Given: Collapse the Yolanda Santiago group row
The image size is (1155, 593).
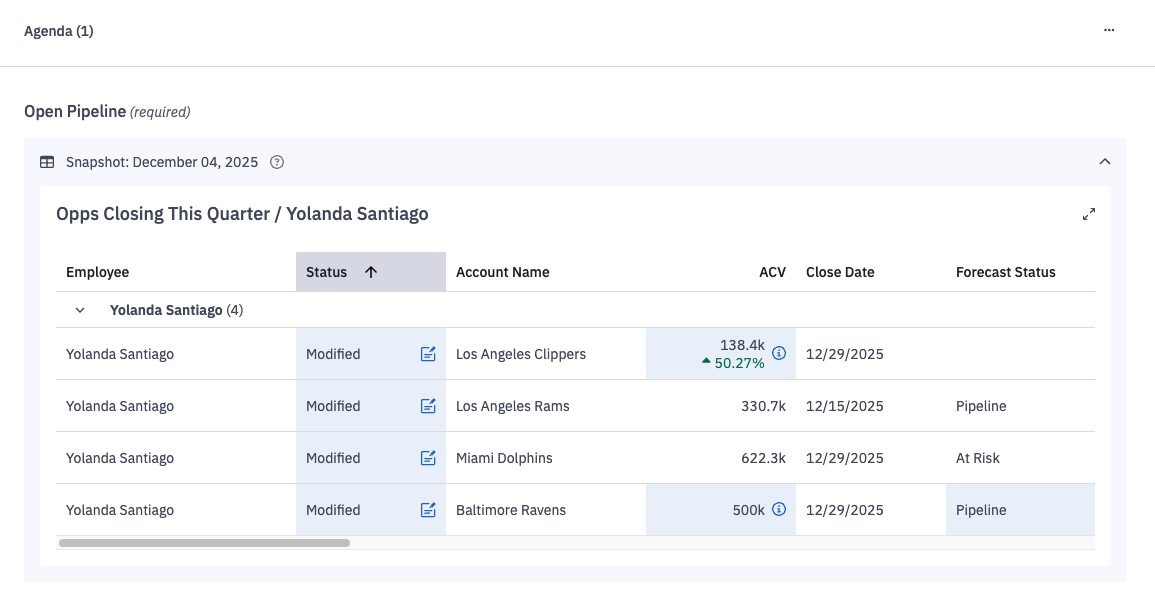Looking at the screenshot, I should pos(80,310).
